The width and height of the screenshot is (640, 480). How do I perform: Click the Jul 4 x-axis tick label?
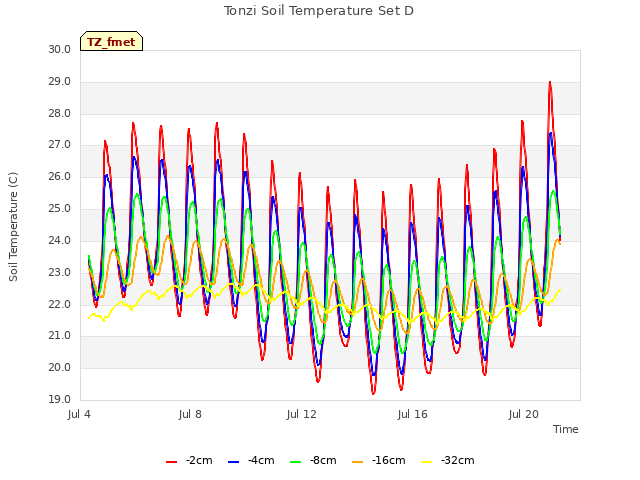click(x=79, y=414)
